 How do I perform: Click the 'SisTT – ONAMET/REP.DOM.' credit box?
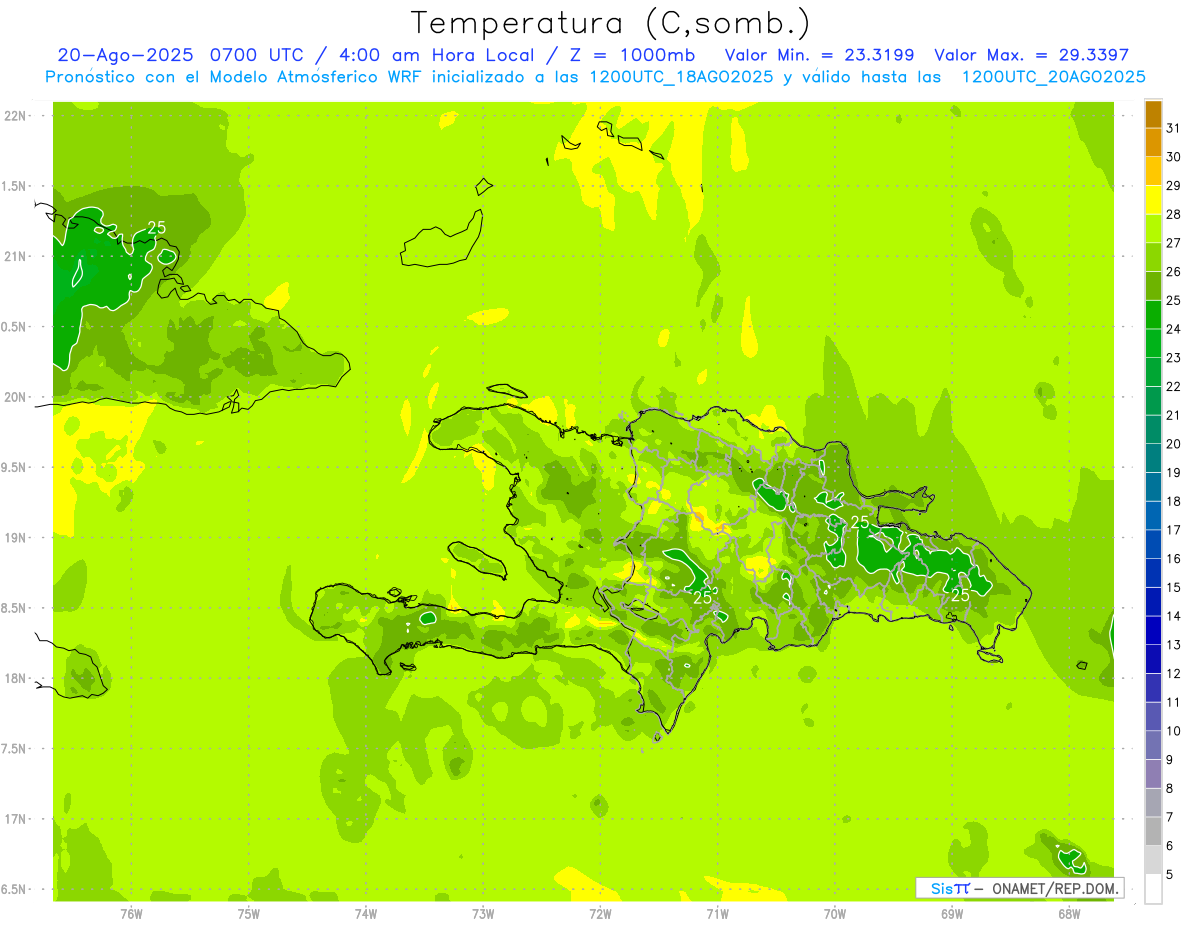pos(1020,888)
